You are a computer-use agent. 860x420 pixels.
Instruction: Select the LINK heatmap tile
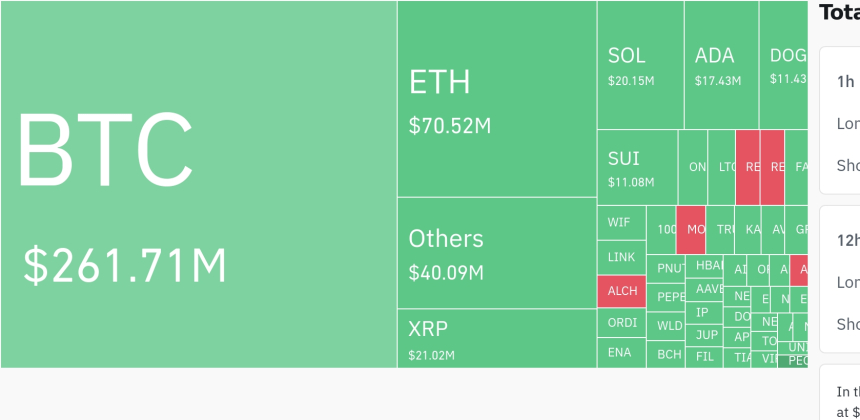pyautogui.click(x=622, y=257)
